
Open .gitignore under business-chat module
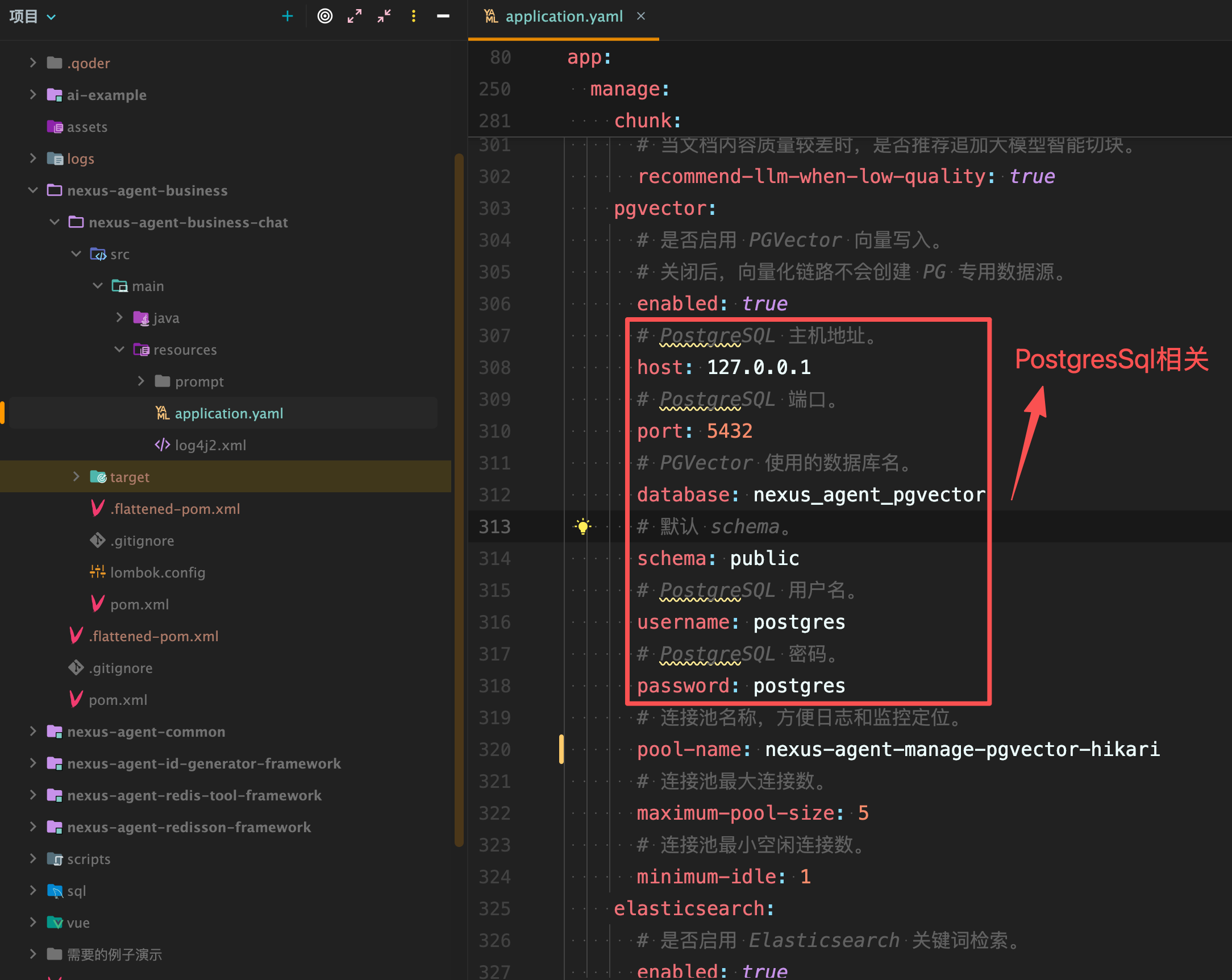click(141, 541)
